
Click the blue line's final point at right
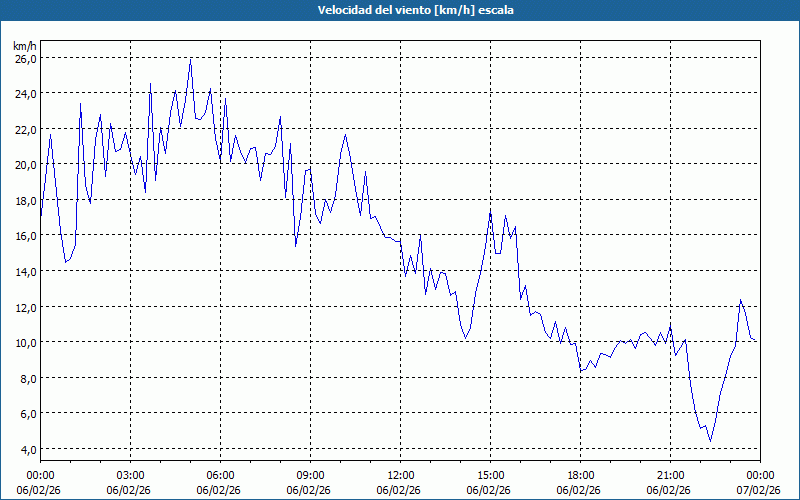click(756, 341)
